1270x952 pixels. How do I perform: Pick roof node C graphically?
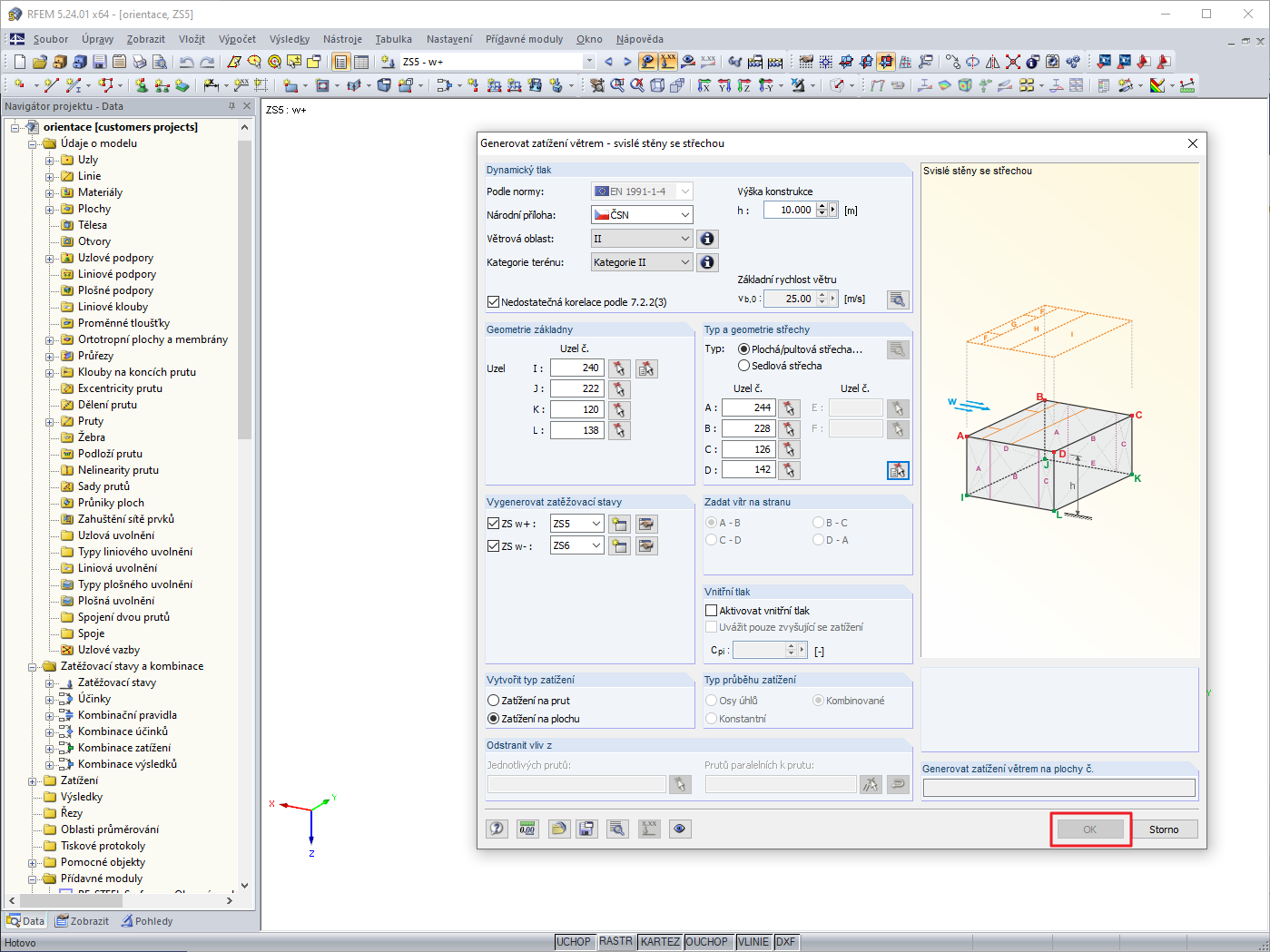tap(789, 449)
